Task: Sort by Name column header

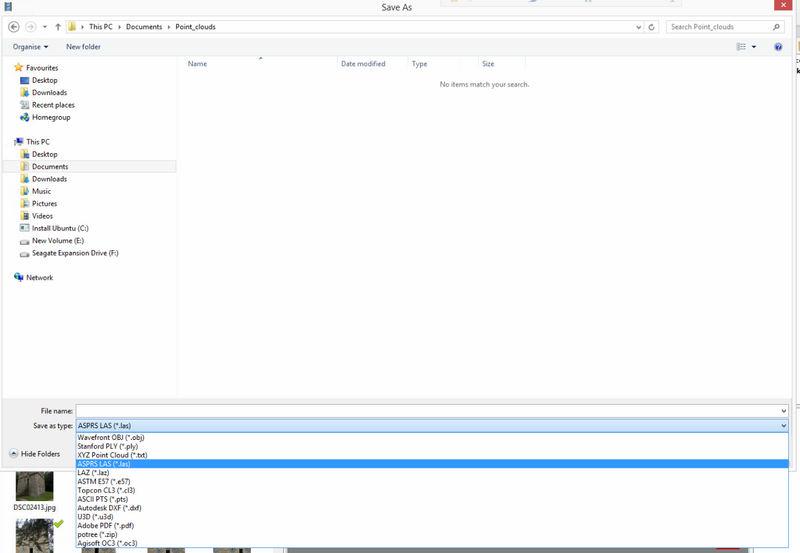Action: point(260,64)
